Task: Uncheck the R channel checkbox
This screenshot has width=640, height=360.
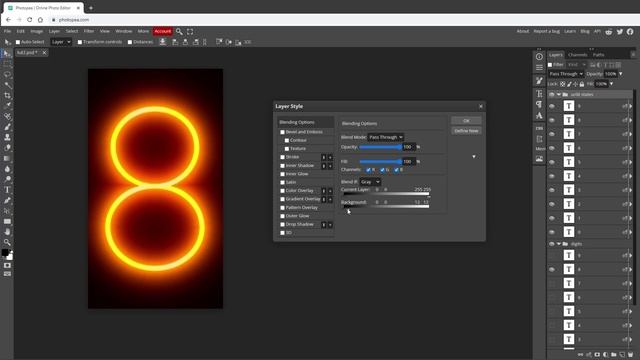Action: 369,170
